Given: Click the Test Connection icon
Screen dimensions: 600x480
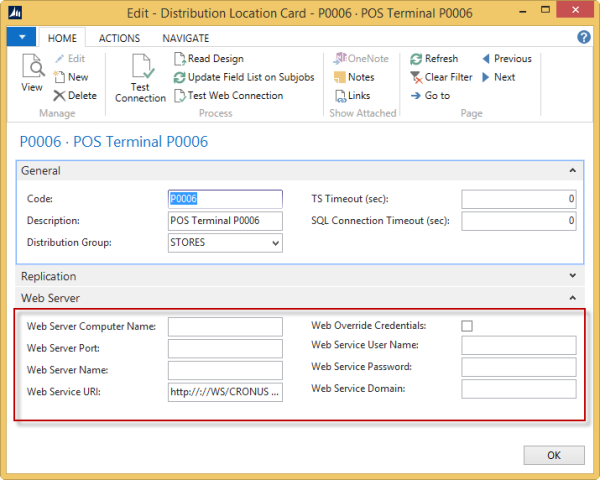Looking at the screenshot, I should click(140, 76).
